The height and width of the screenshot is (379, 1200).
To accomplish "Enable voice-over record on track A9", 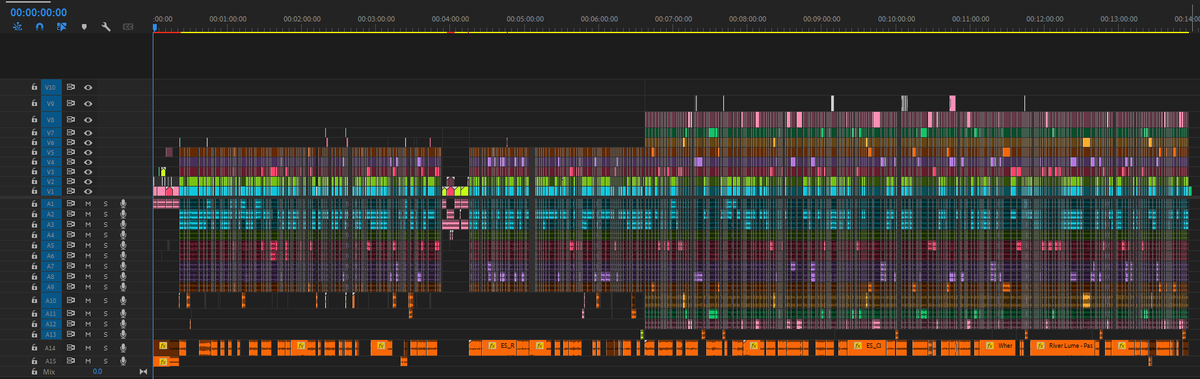I will [123, 287].
